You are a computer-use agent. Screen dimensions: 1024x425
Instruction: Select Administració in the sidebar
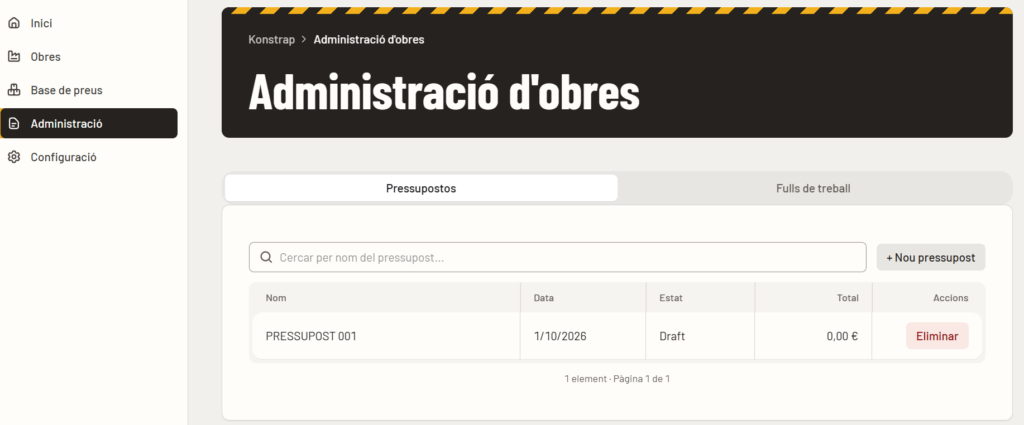[89, 123]
